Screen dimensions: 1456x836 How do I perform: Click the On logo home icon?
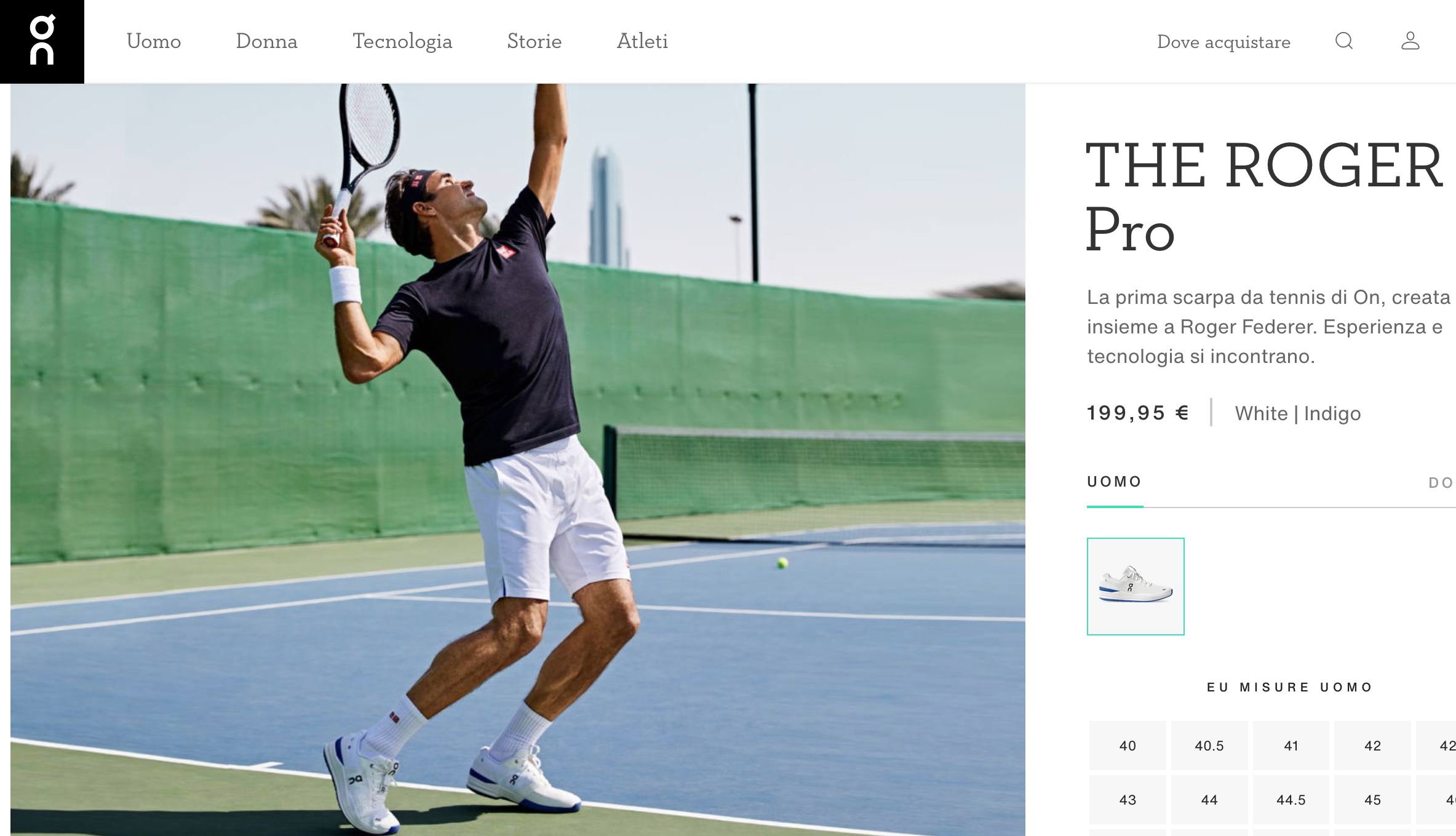tap(42, 41)
